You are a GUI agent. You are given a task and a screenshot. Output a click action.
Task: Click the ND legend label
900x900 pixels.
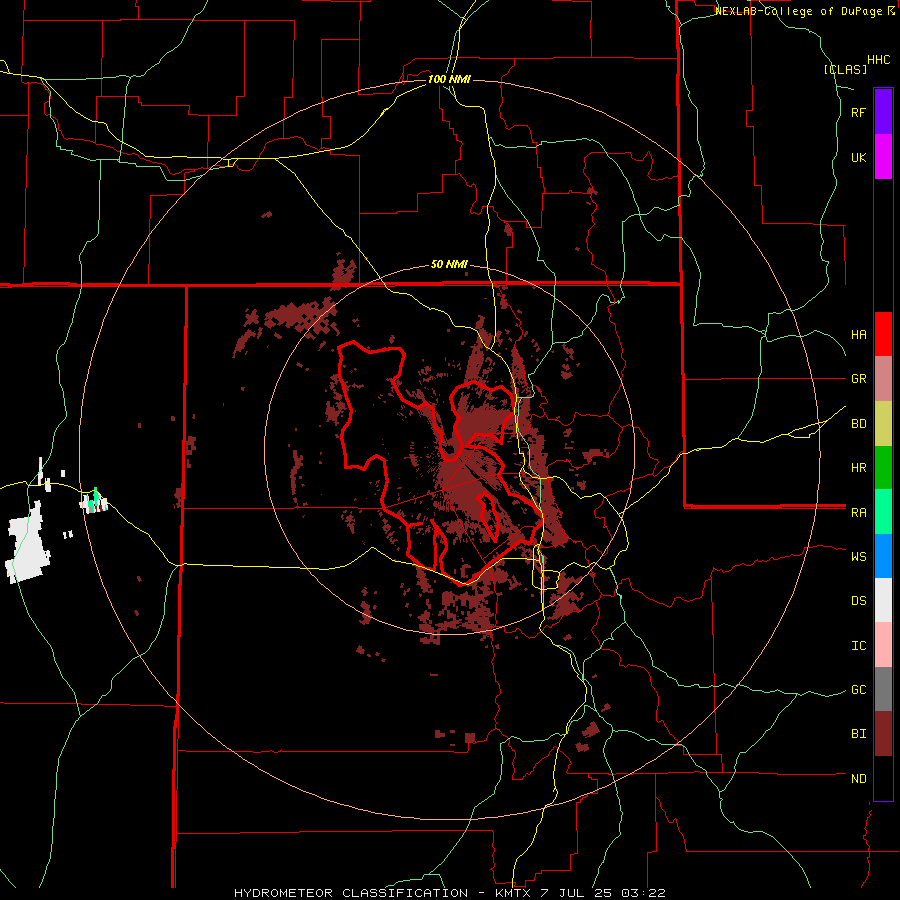pos(858,779)
